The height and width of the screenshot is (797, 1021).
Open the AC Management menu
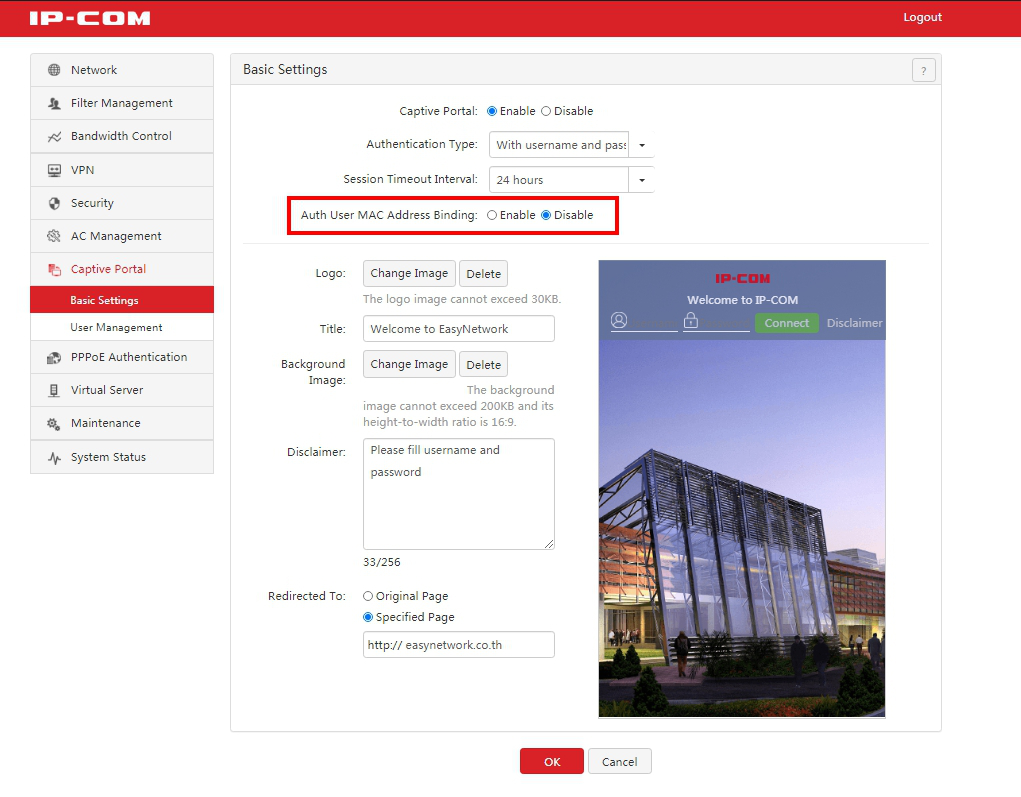tap(122, 236)
